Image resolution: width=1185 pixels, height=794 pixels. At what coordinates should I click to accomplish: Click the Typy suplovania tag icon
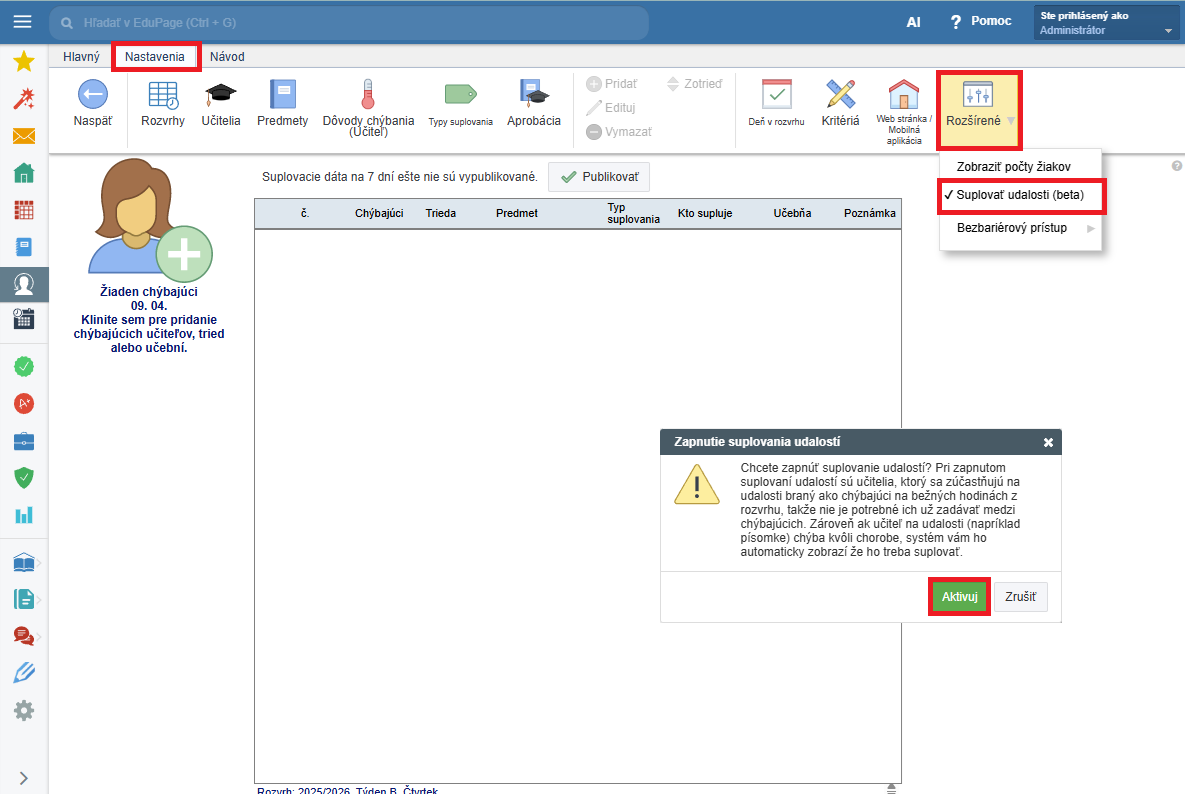pyautogui.click(x=460, y=95)
